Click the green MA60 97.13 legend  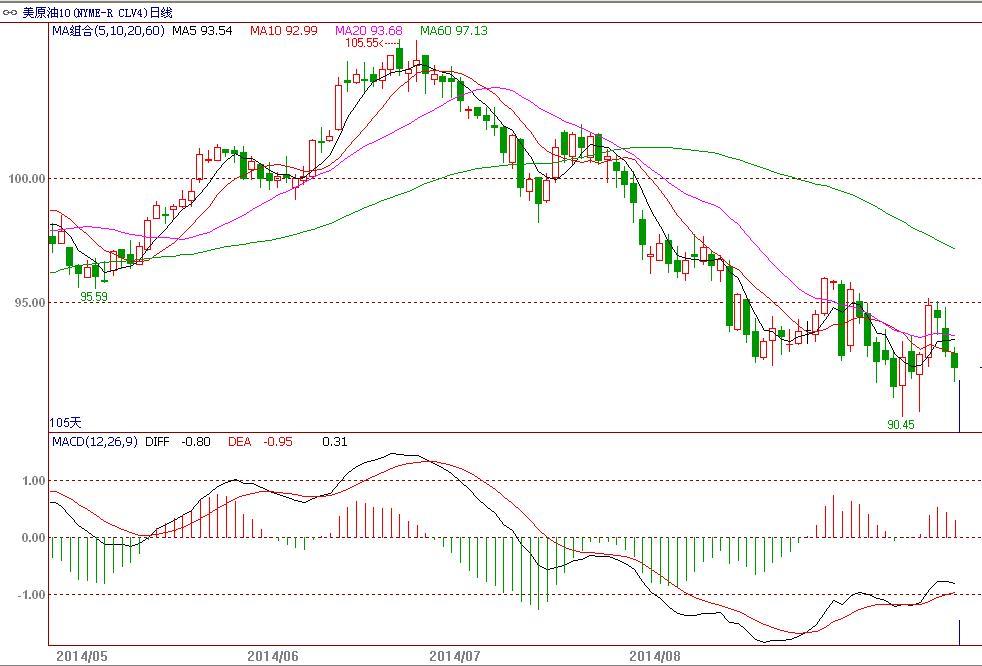(453, 31)
